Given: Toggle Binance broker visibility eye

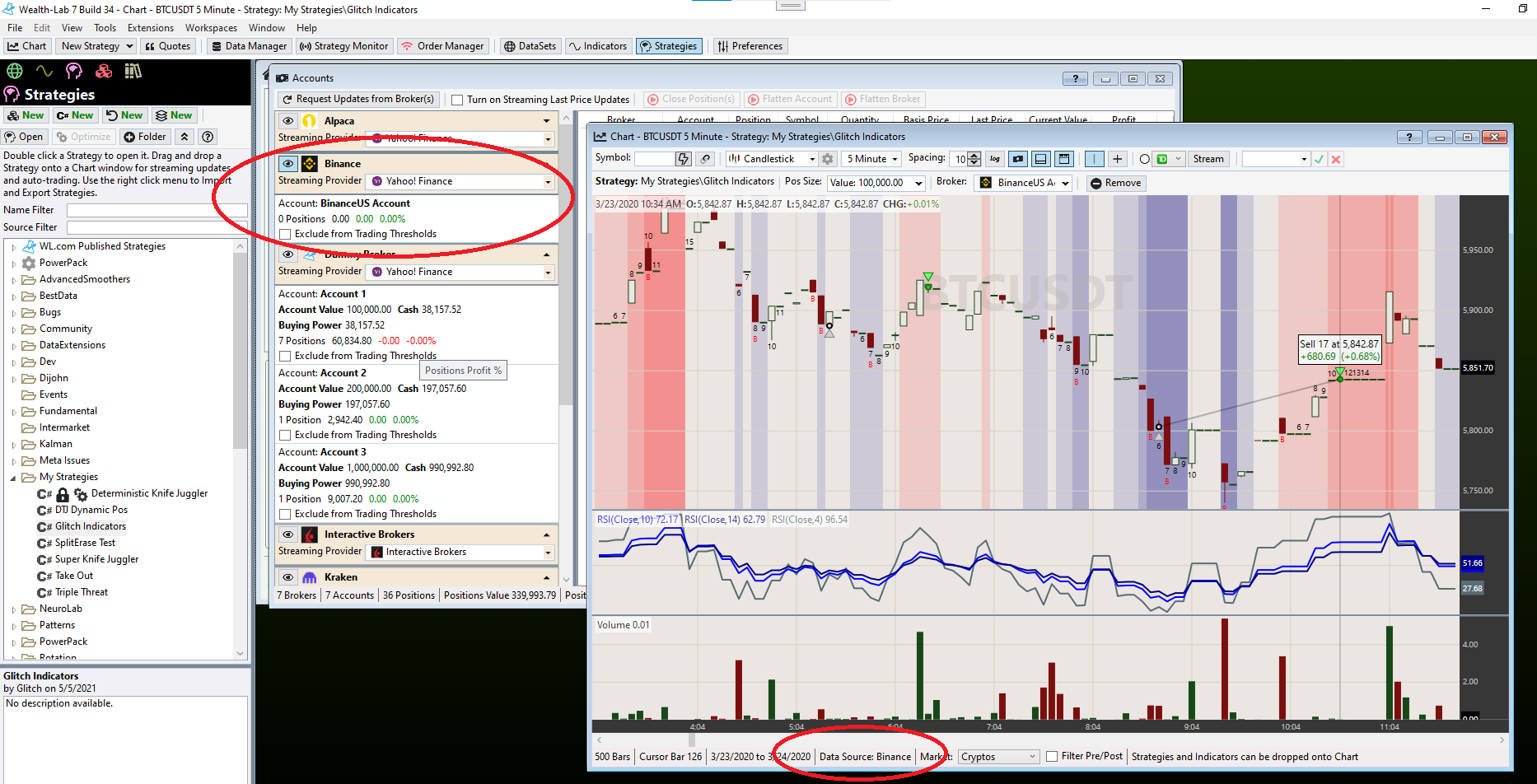Looking at the screenshot, I should 287,164.
